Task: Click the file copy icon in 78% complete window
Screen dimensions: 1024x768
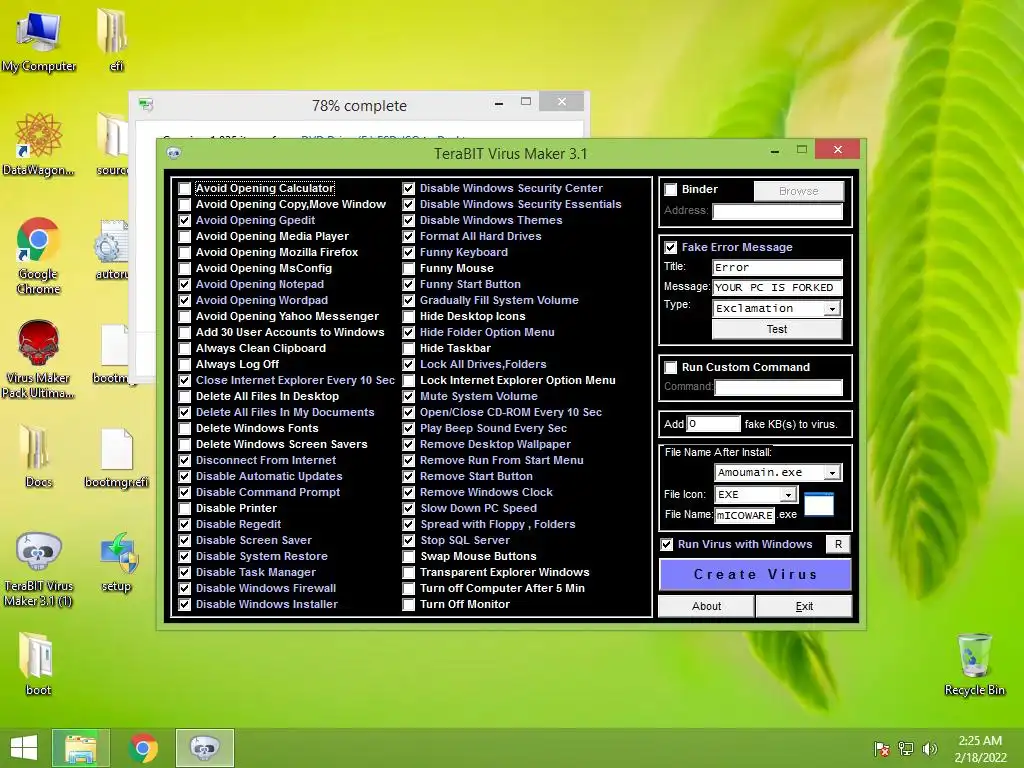Action: (x=146, y=104)
